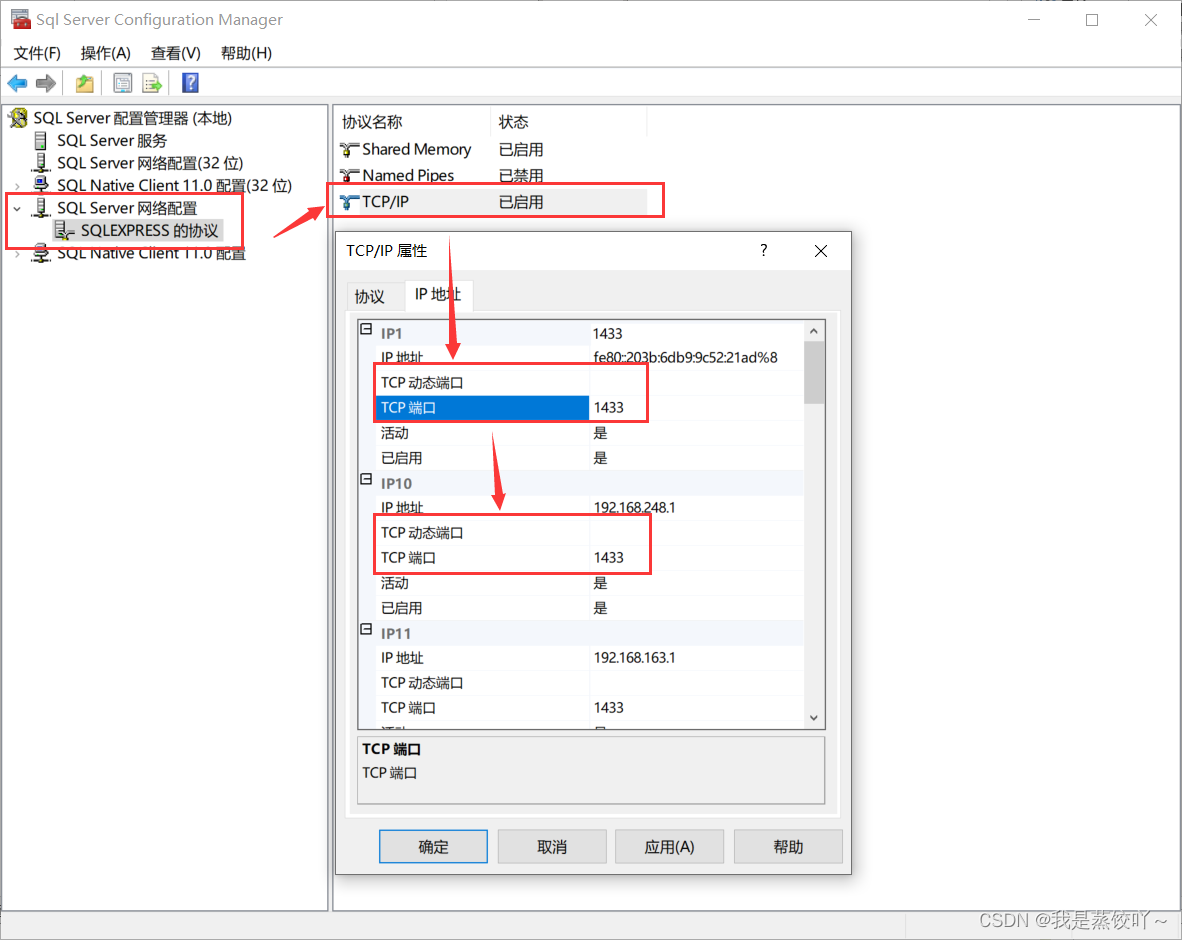
Task: Select the IP 地址 tab
Action: click(x=438, y=295)
